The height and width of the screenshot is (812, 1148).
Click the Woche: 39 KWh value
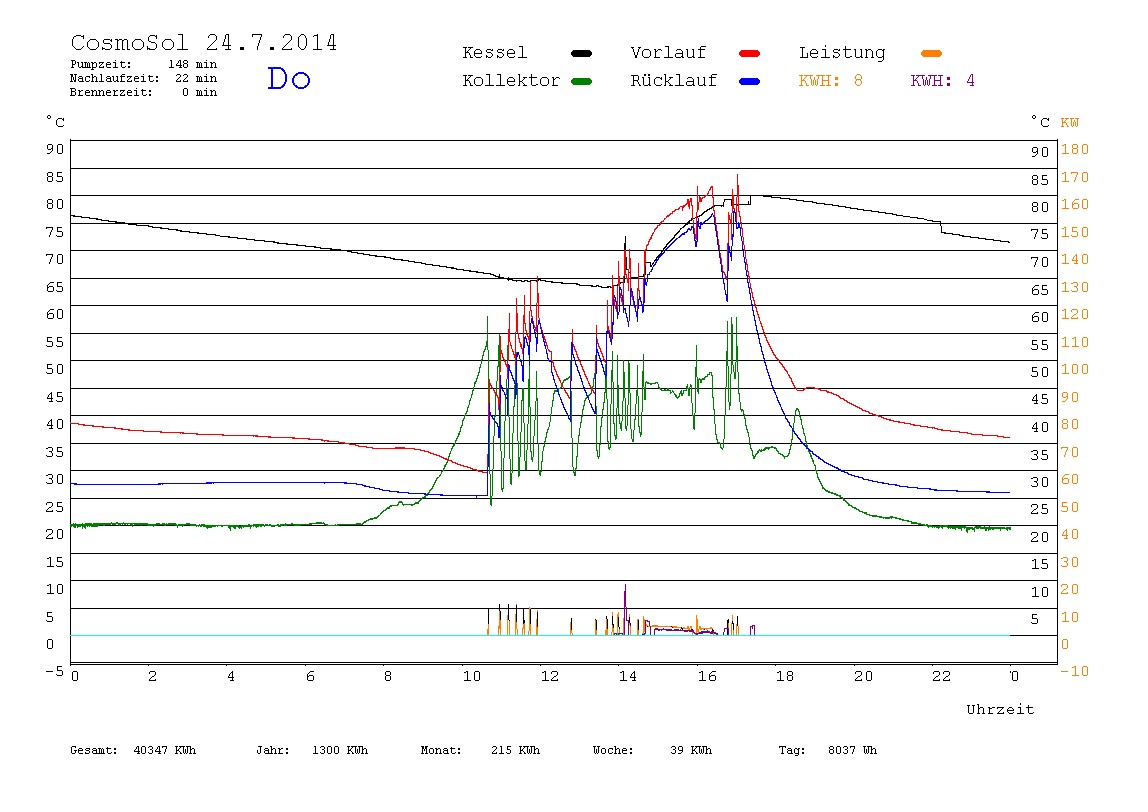pyautogui.click(x=652, y=750)
